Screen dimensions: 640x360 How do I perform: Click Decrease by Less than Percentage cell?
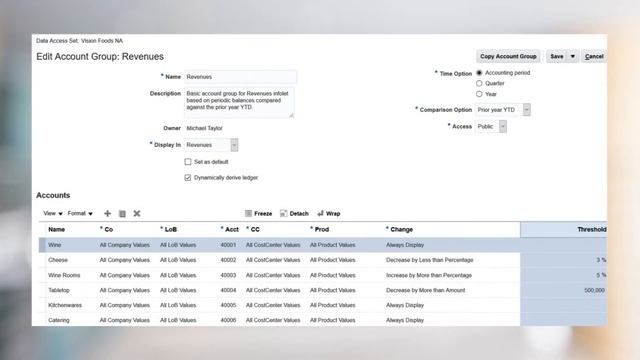(430, 260)
